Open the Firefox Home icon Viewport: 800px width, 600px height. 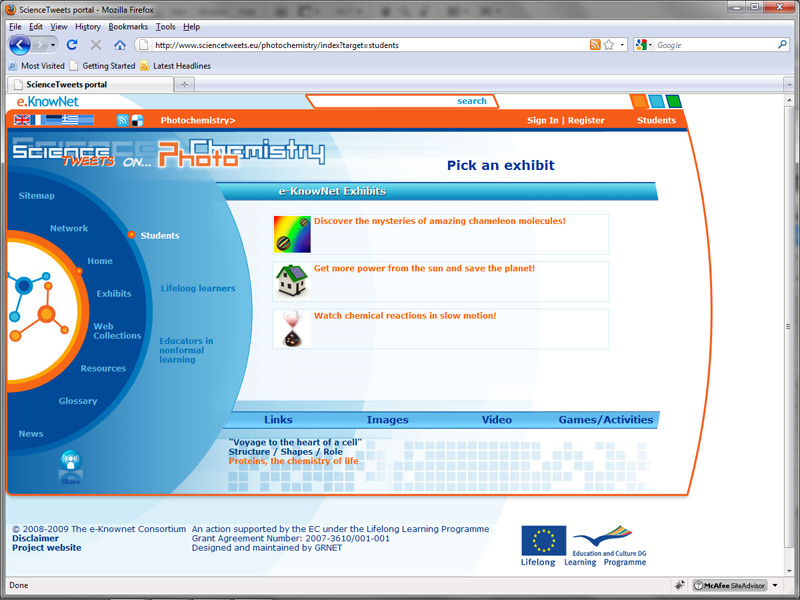pyautogui.click(x=120, y=45)
